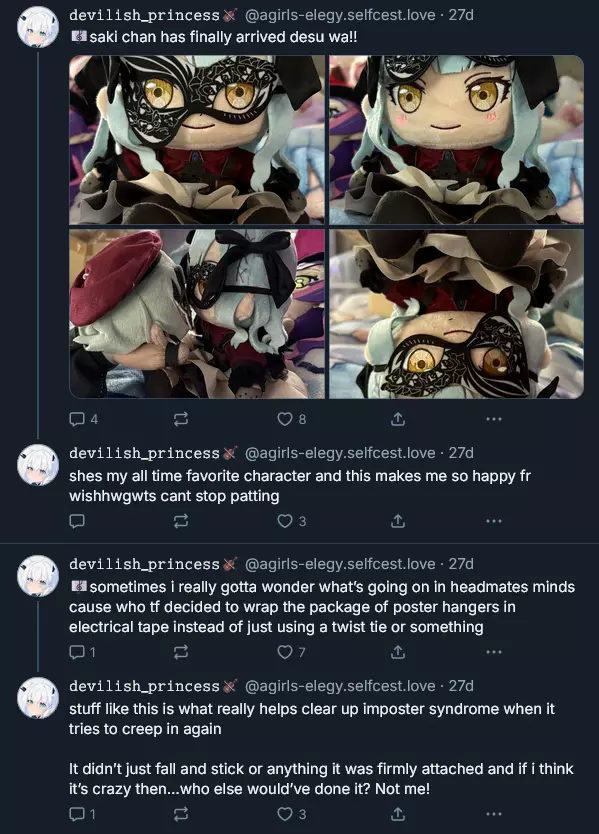
Task: Repost the saki chan plush post
Action: (181, 419)
